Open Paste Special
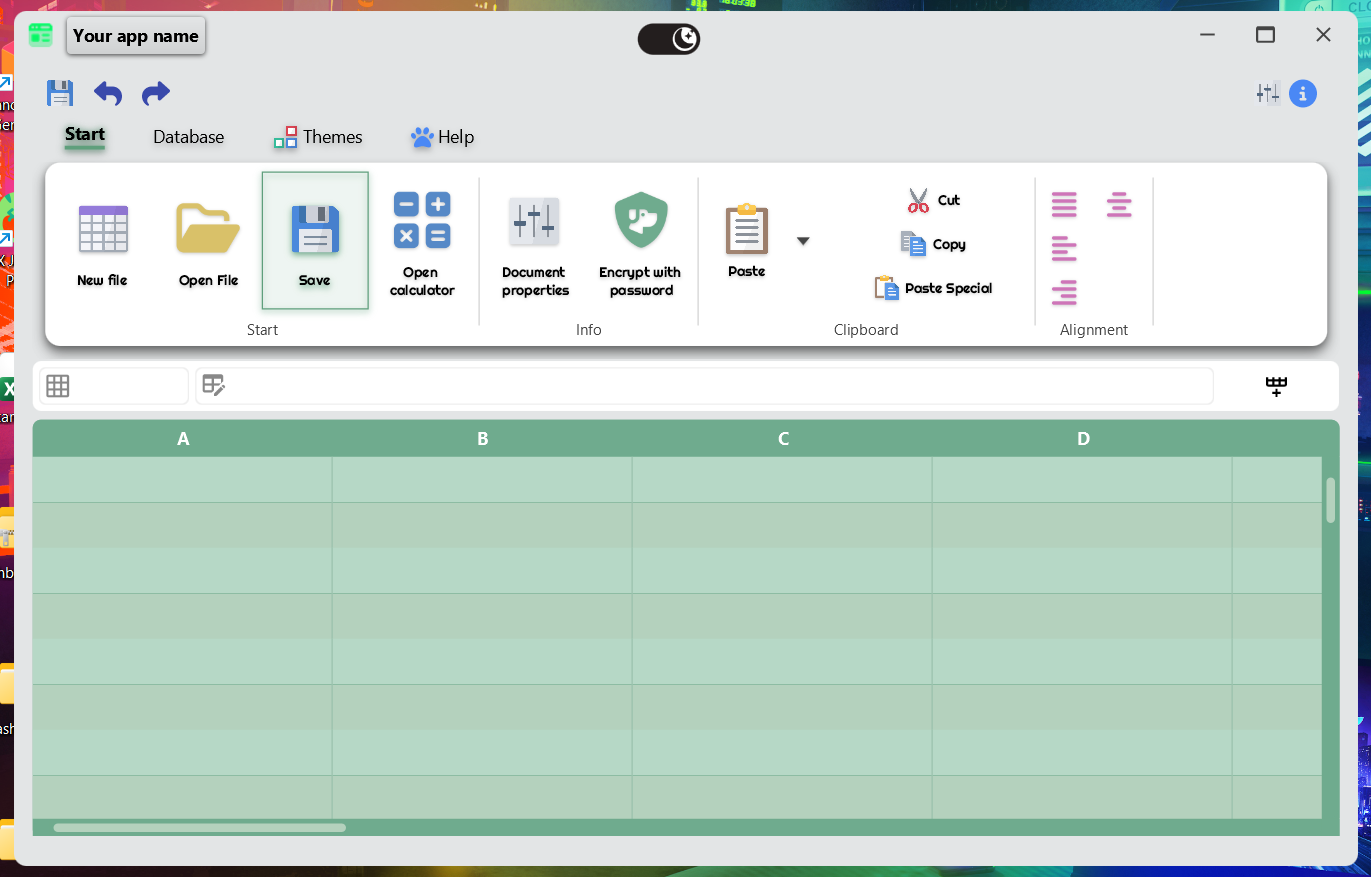Screen dimensions: 1371x877 (x=934, y=288)
